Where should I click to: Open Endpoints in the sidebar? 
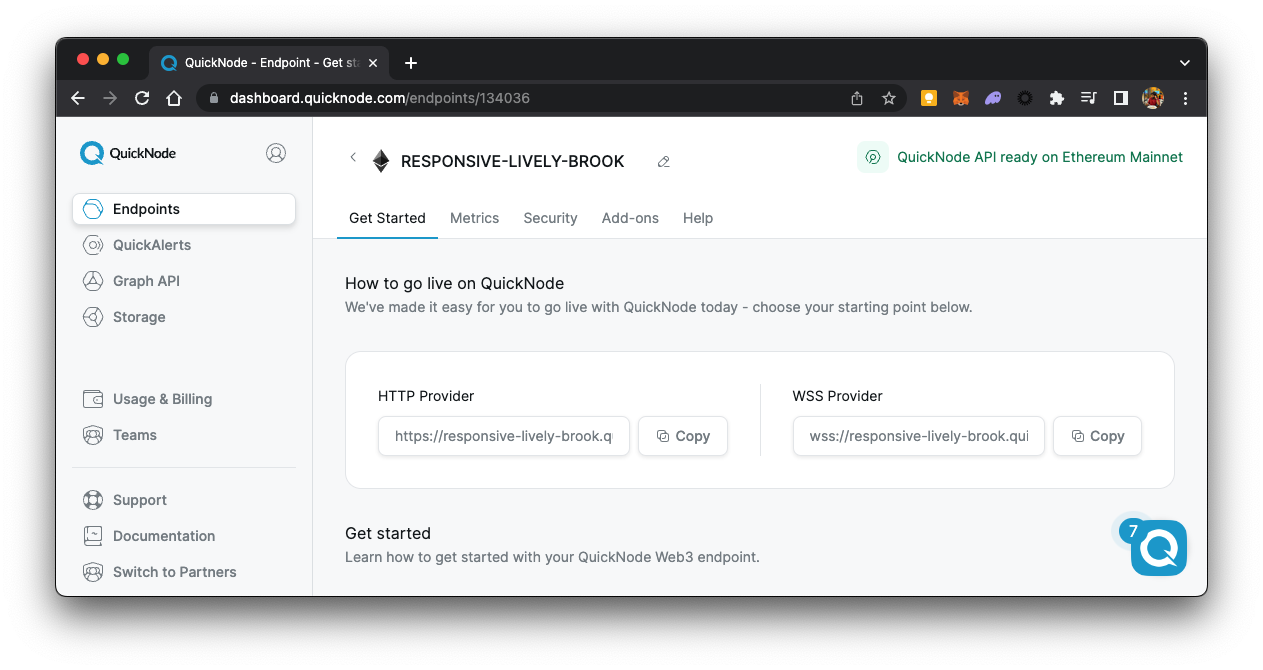click(x=184, y=209)
